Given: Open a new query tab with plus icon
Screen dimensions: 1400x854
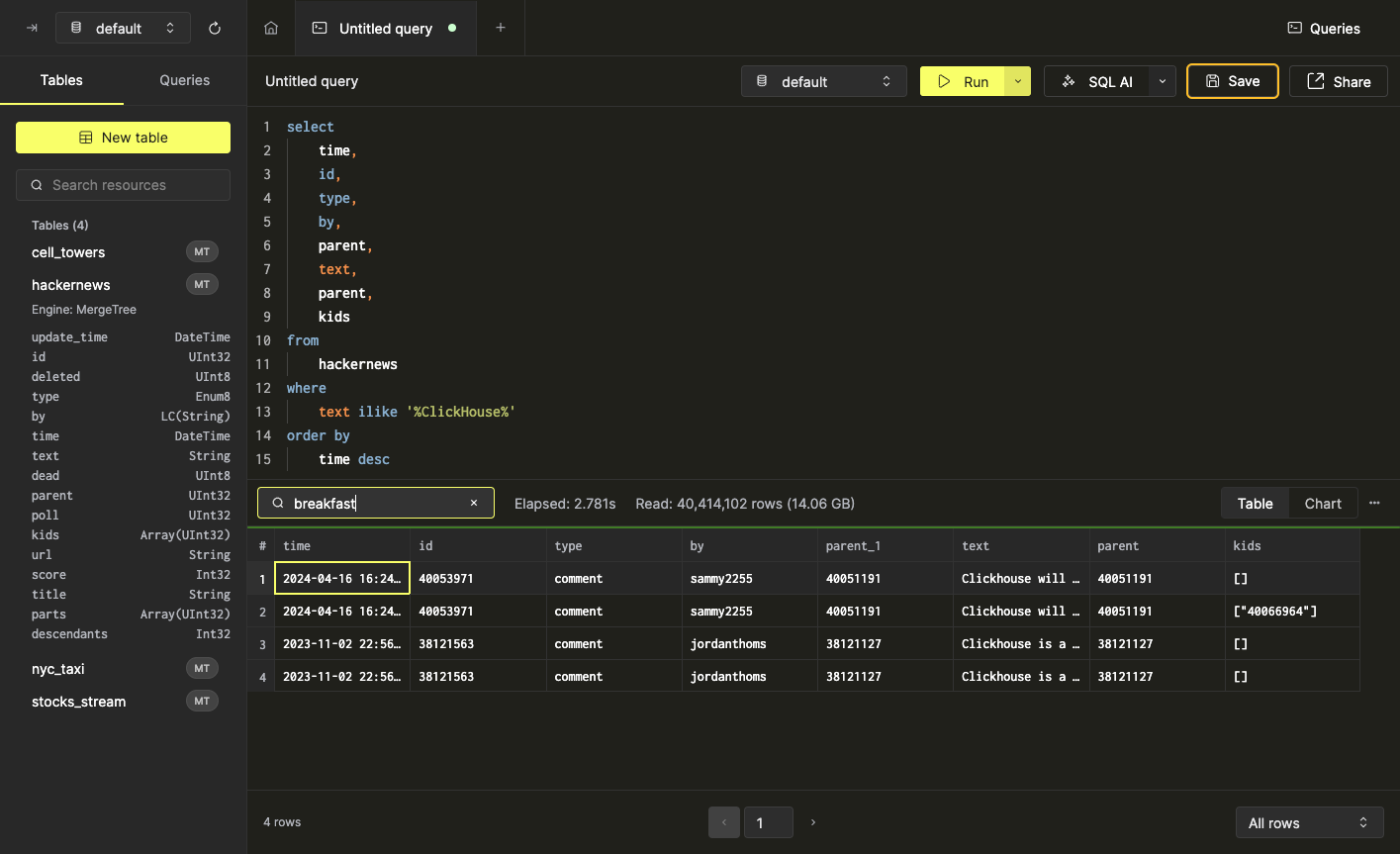Looking at the screenshot, I should tap(500, 28).
